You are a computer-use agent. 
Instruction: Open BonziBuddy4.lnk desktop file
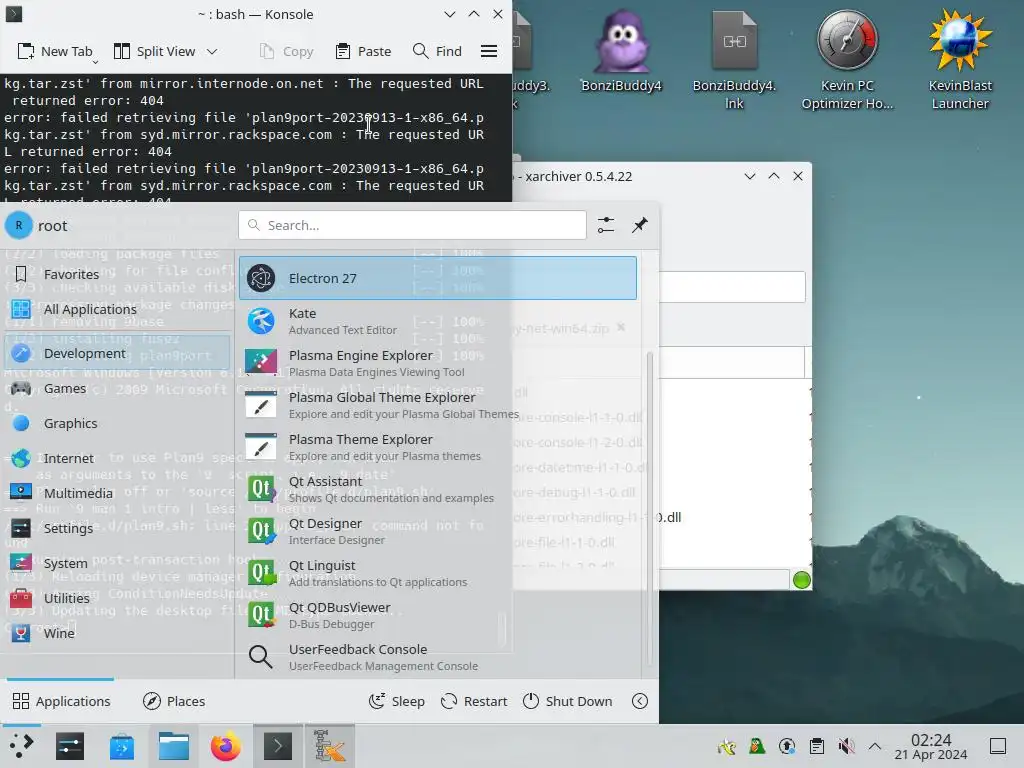[734, 60]
